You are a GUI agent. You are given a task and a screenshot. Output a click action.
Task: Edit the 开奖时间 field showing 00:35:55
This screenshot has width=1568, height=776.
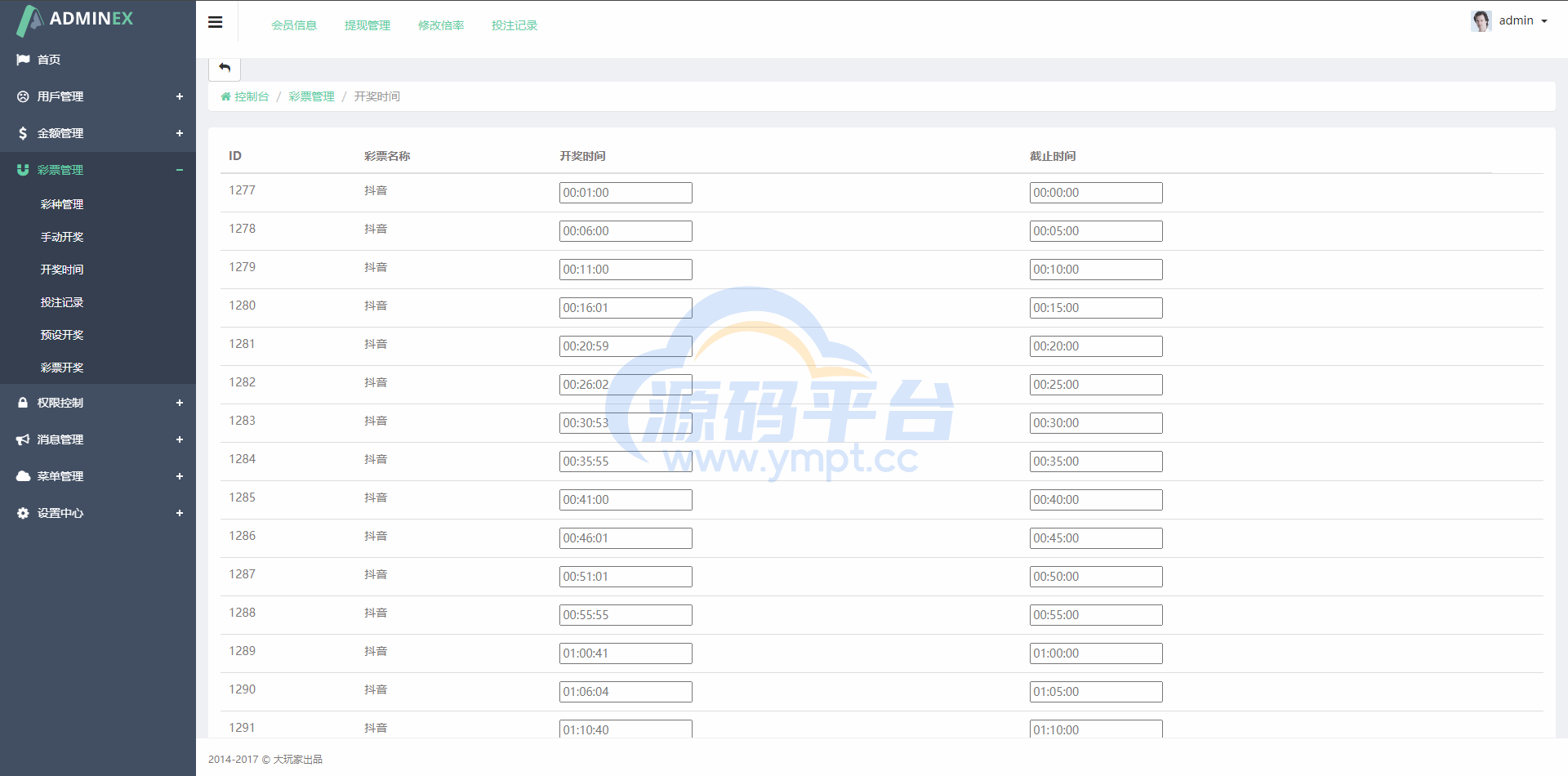626,462
